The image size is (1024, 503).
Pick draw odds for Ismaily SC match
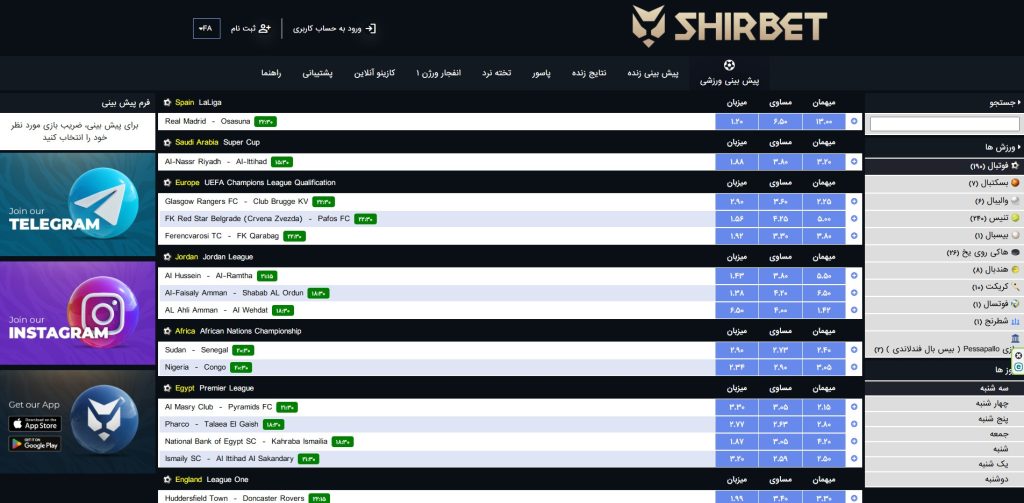click(x=780, y=459)
